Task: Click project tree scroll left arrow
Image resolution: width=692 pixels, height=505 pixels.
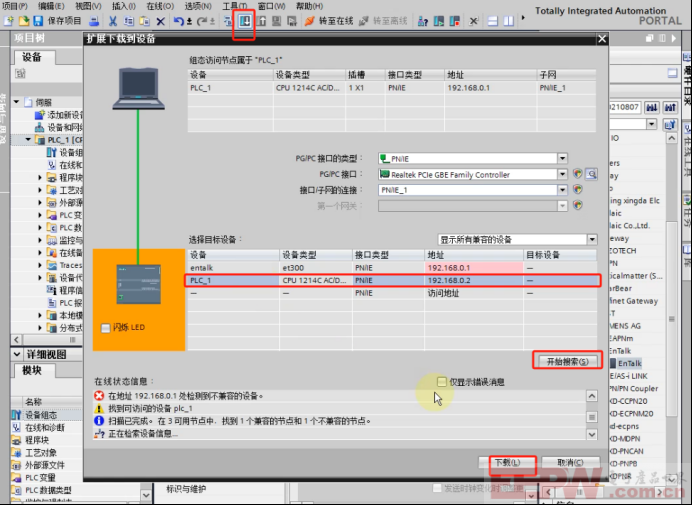Action: [x=16, y=340]
